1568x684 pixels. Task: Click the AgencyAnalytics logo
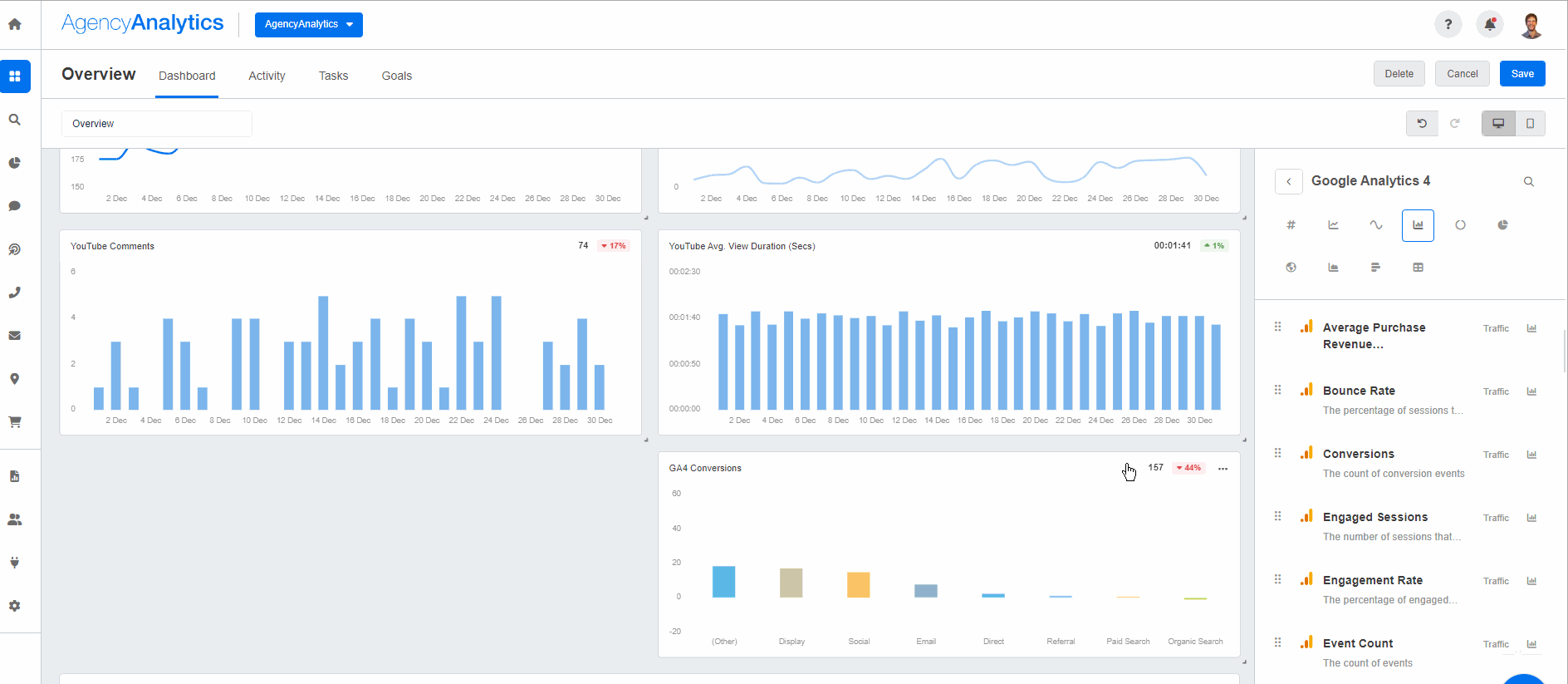tap(142, 23)
